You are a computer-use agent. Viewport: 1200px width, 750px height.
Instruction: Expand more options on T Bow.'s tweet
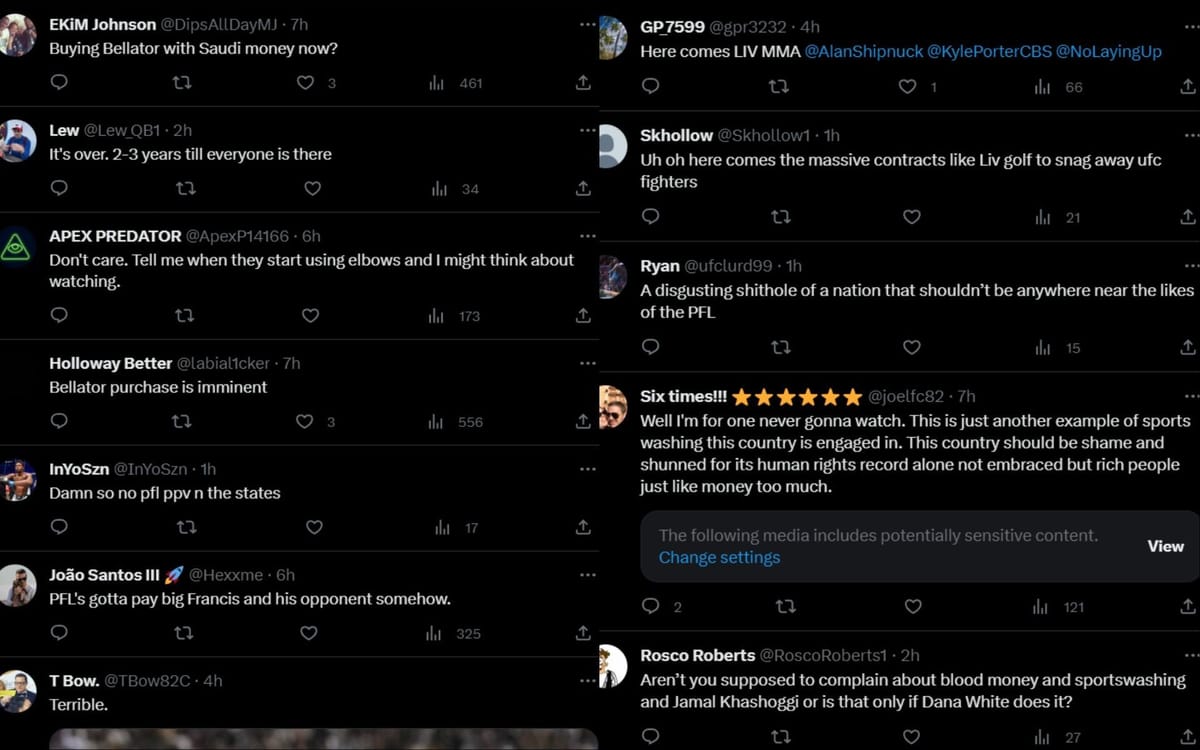click(x=588, y=681)
